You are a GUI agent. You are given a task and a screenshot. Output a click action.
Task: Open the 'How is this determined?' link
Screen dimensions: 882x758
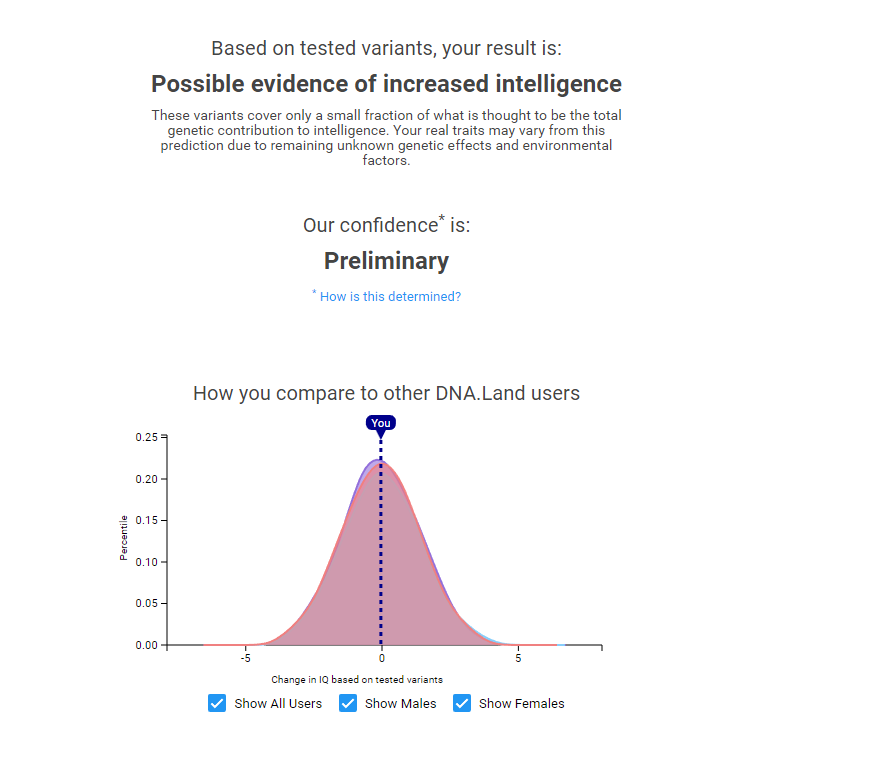tap(390, 296)
